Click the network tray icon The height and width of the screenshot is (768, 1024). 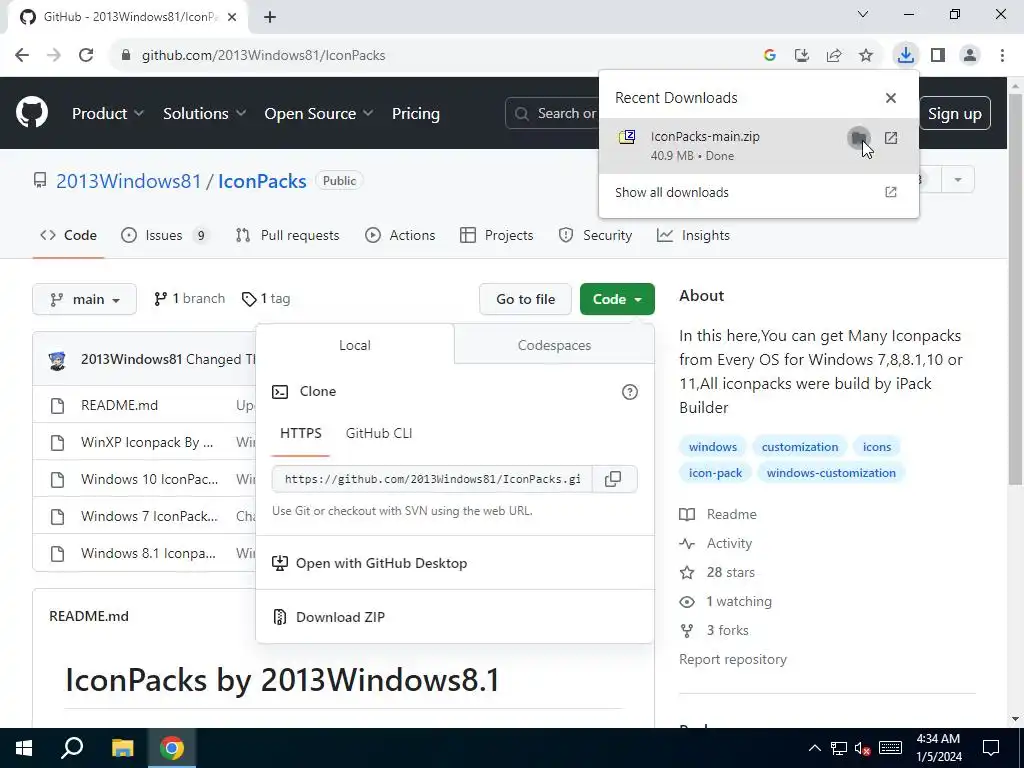point(839,748)
